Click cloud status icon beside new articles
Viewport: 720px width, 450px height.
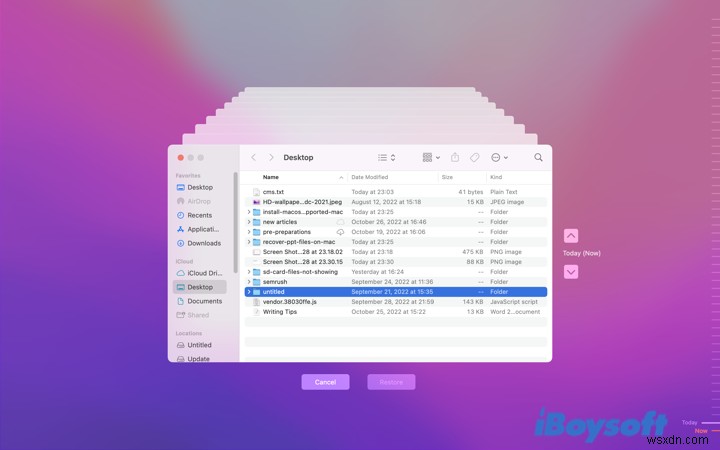click(x=340, y=222)
